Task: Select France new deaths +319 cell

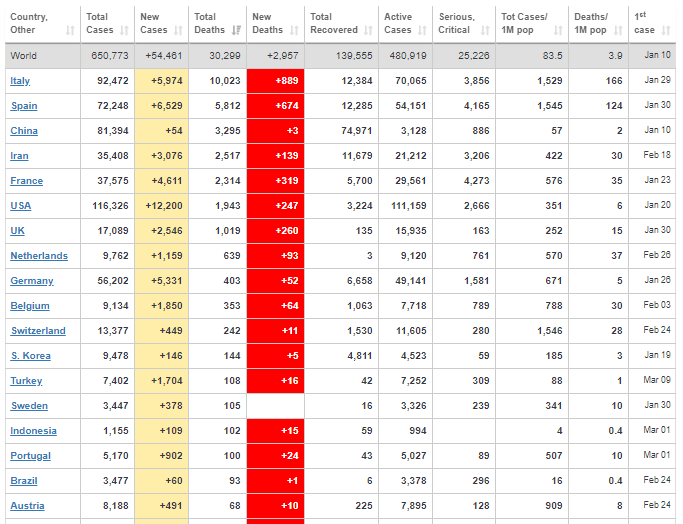Action: click(275, 181)
